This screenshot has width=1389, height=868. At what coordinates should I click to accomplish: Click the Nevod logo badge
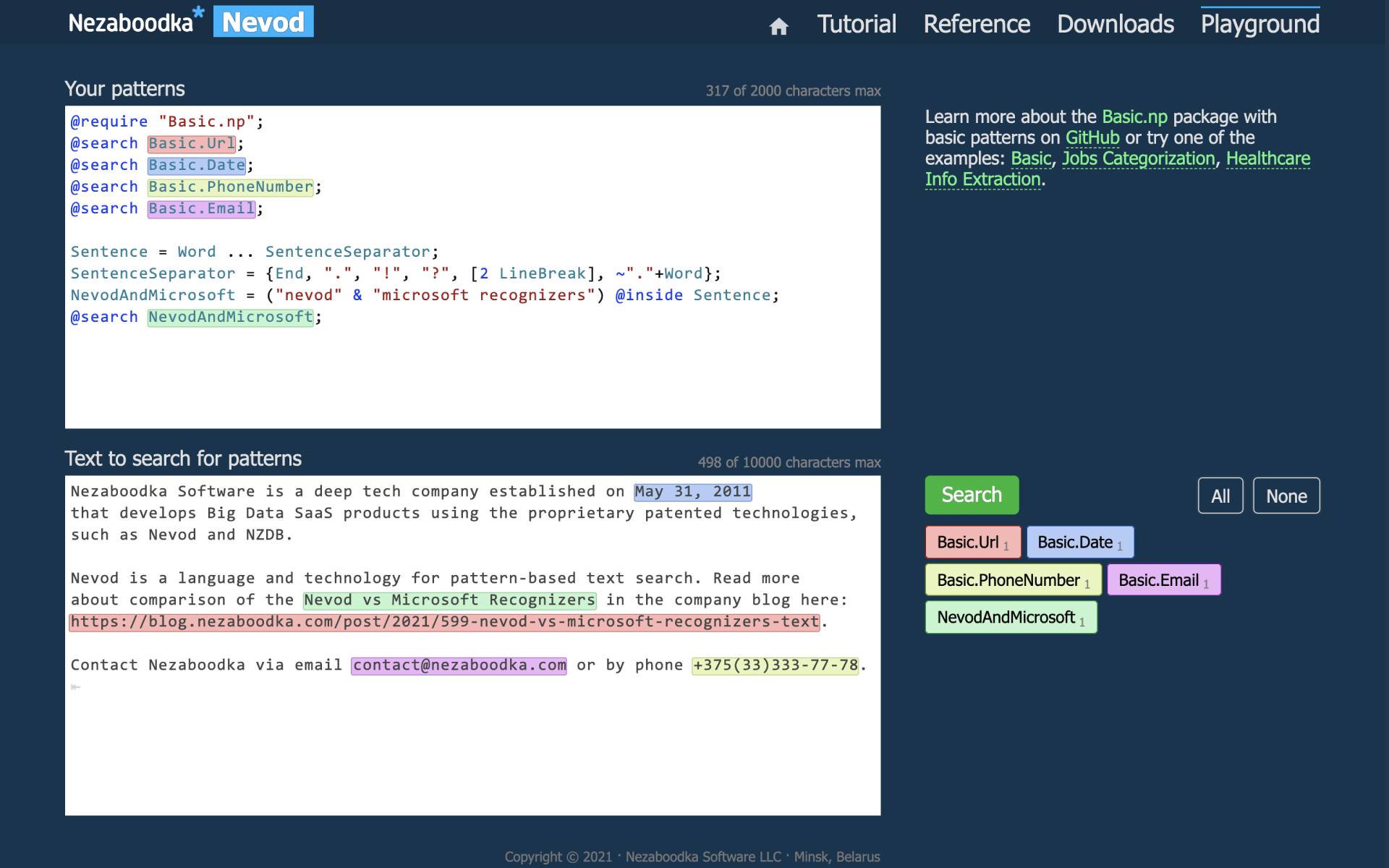point(263,22)
